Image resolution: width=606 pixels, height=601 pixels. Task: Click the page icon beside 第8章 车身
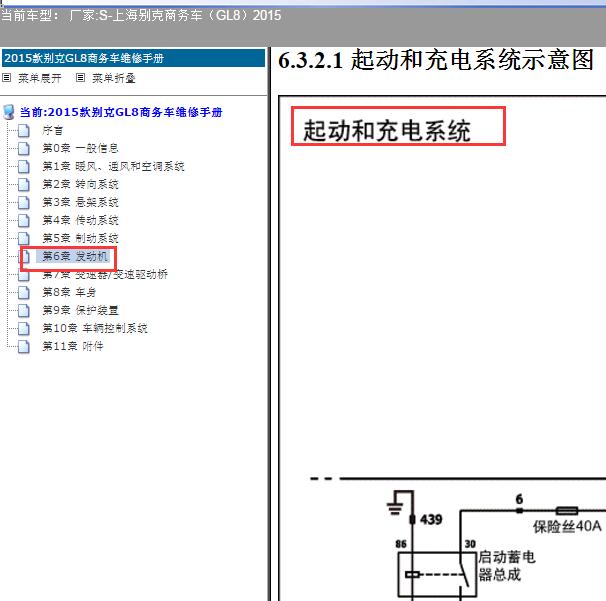click(x=24, y=292)
